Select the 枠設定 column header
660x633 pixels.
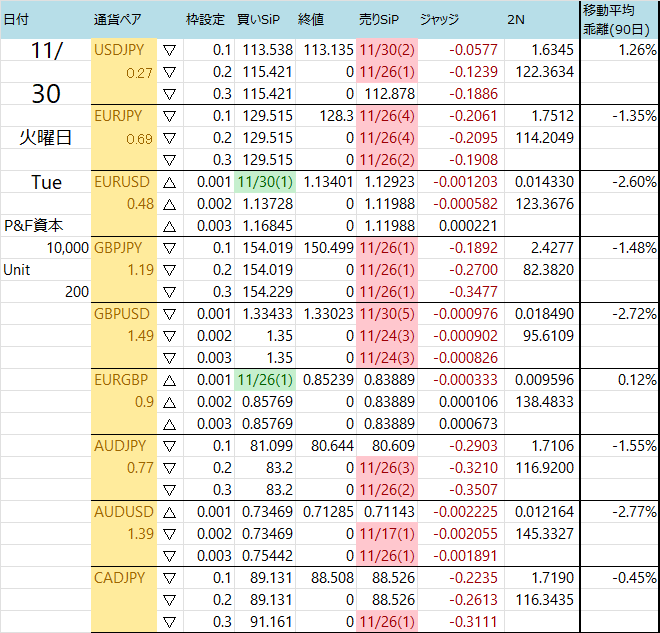[x=205, y=19]
